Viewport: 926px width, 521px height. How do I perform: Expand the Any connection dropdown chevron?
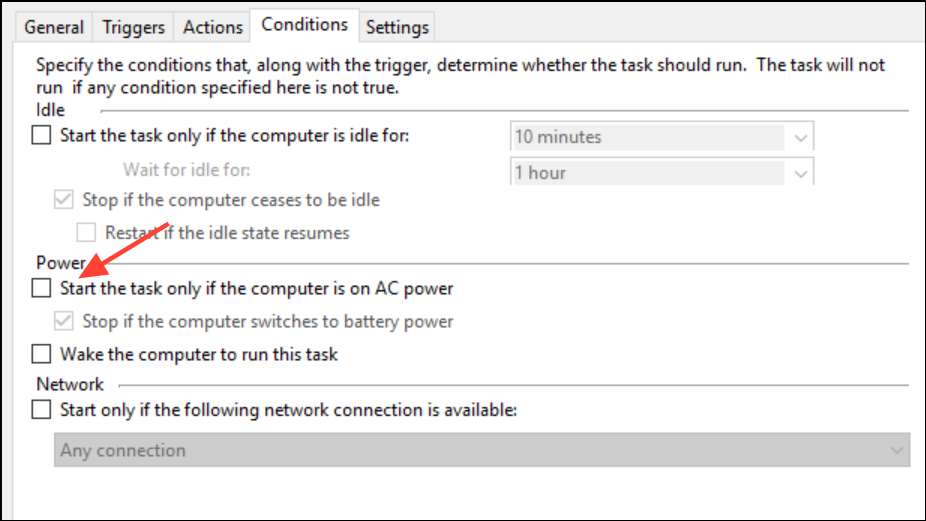tap(896, 451)
